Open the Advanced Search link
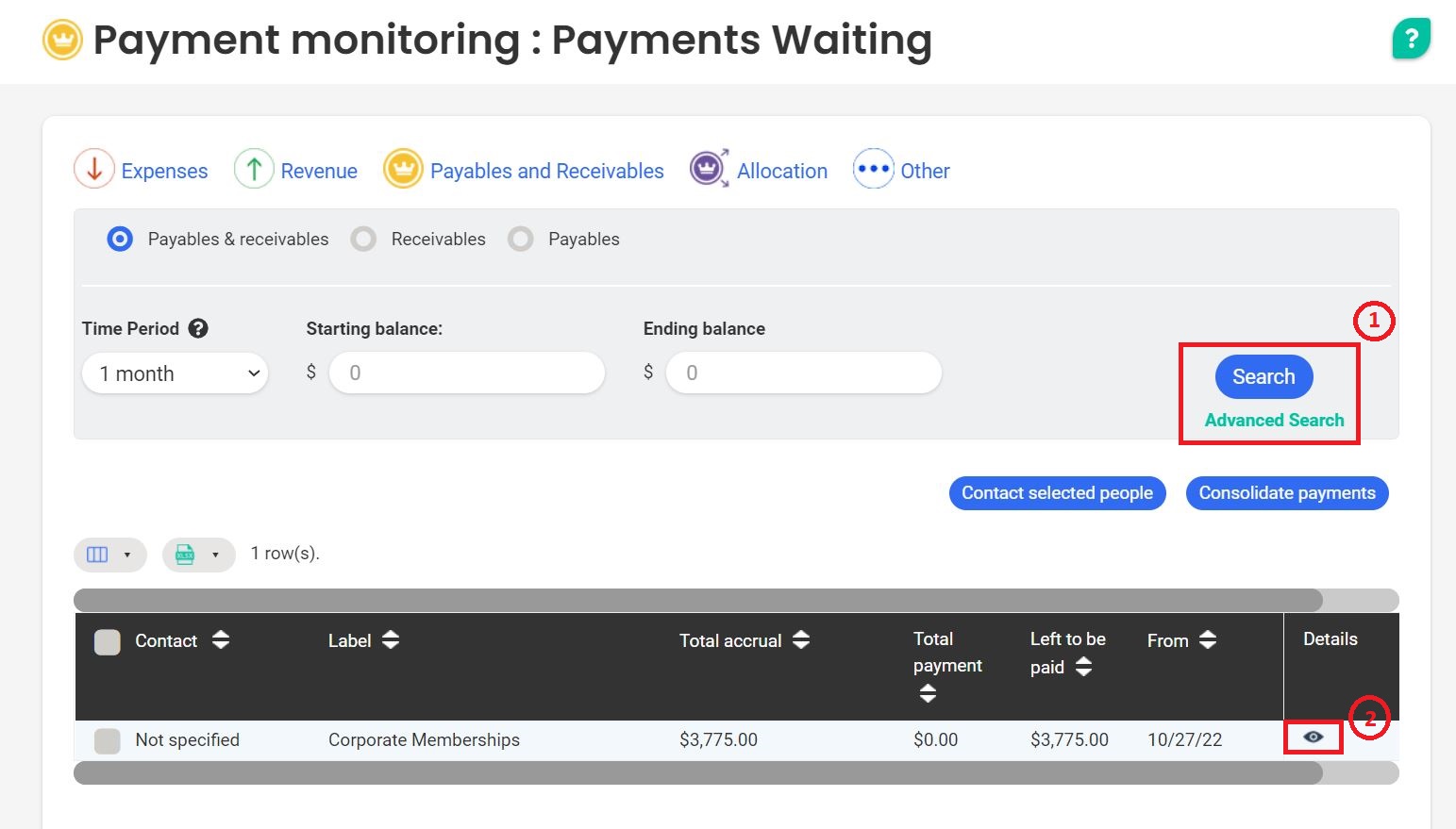This screenshot has width=1456, height=829. pyautogui.click(x=1274, y=421)
